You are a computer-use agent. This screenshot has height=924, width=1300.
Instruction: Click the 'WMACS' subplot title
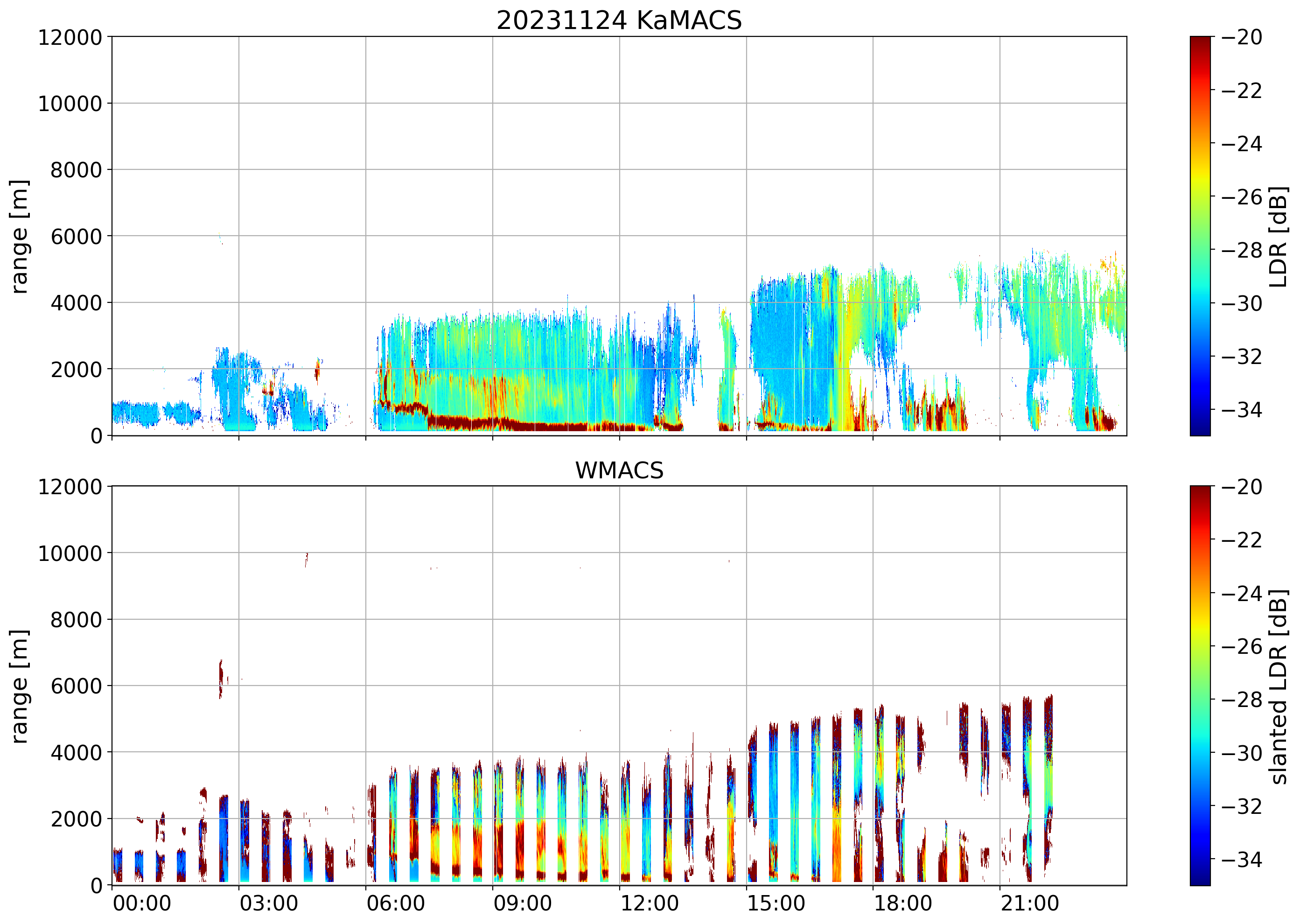click(x=619, y=470)
